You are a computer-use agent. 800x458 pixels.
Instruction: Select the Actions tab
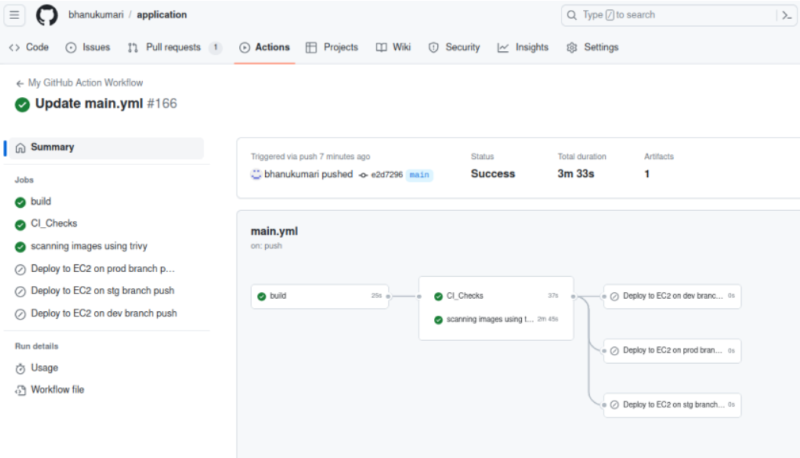click(x=264, y=47)
